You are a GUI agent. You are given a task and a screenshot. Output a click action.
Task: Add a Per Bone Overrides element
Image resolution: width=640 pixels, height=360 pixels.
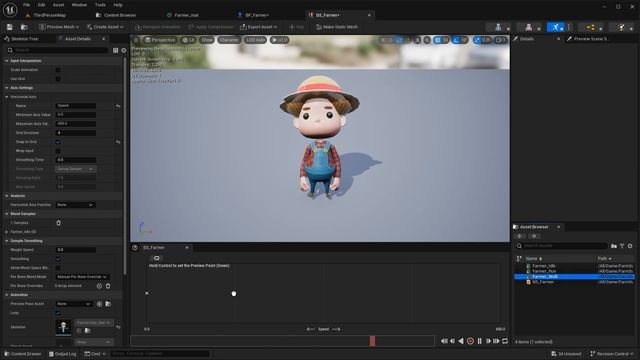(x=99, y=286)
